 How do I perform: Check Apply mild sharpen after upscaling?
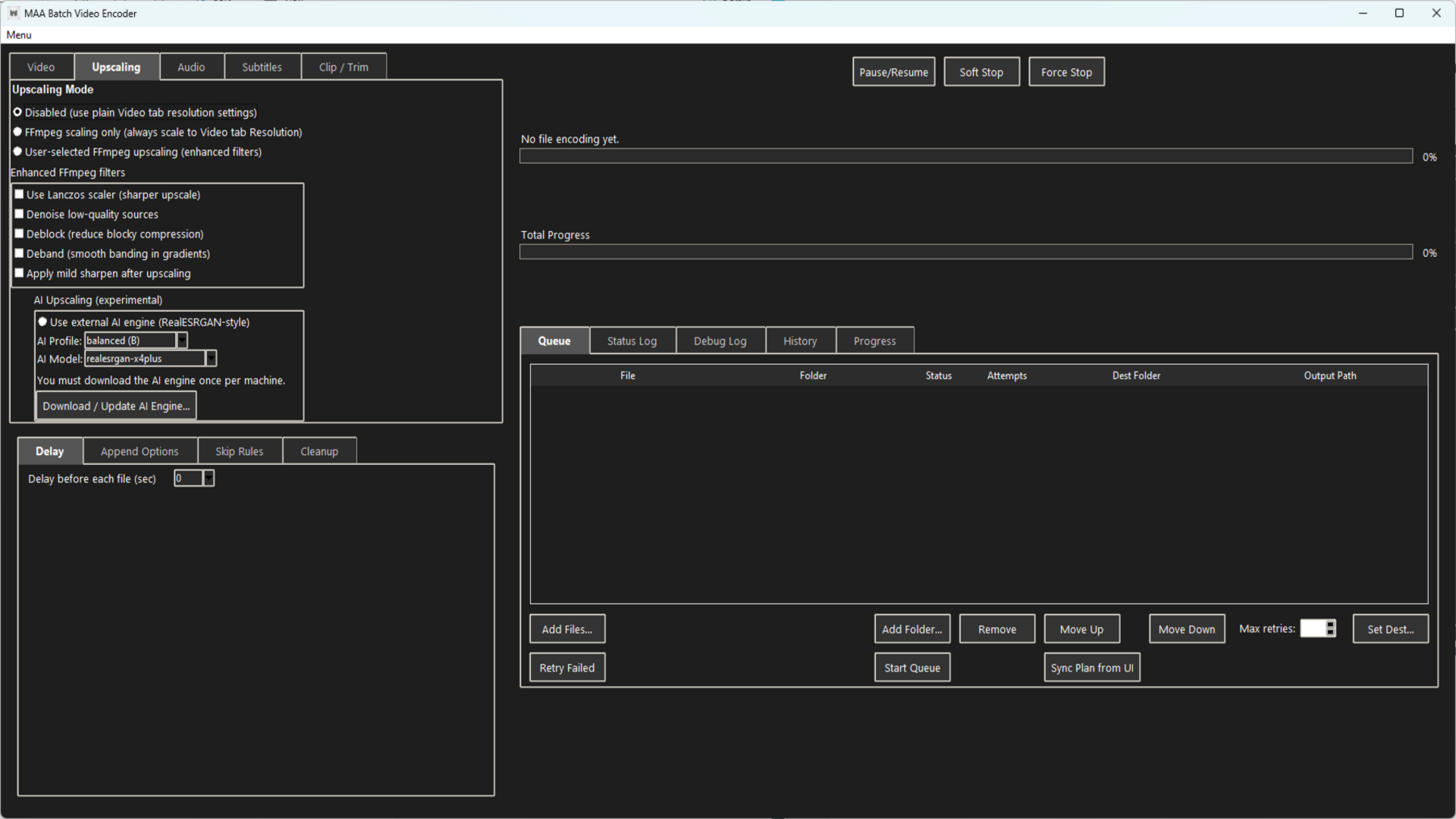[20, 273]
